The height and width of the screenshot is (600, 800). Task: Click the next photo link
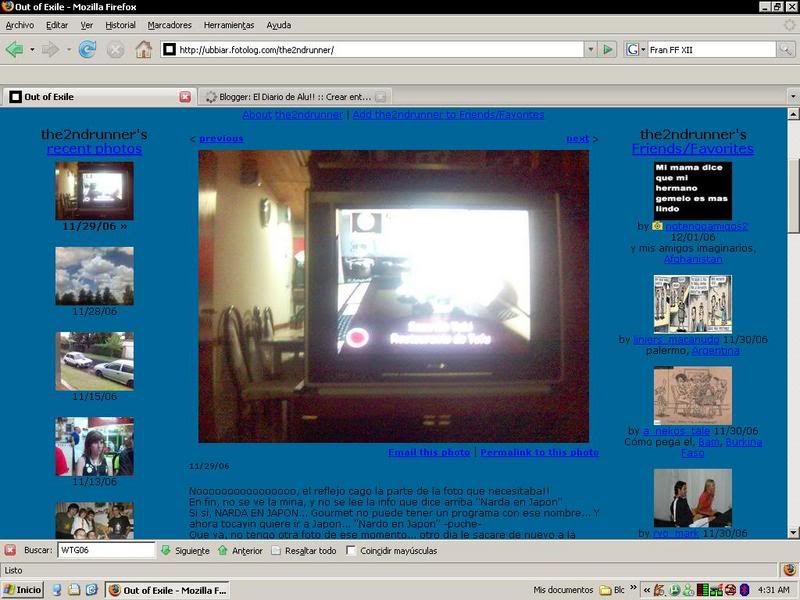point(578,139)
